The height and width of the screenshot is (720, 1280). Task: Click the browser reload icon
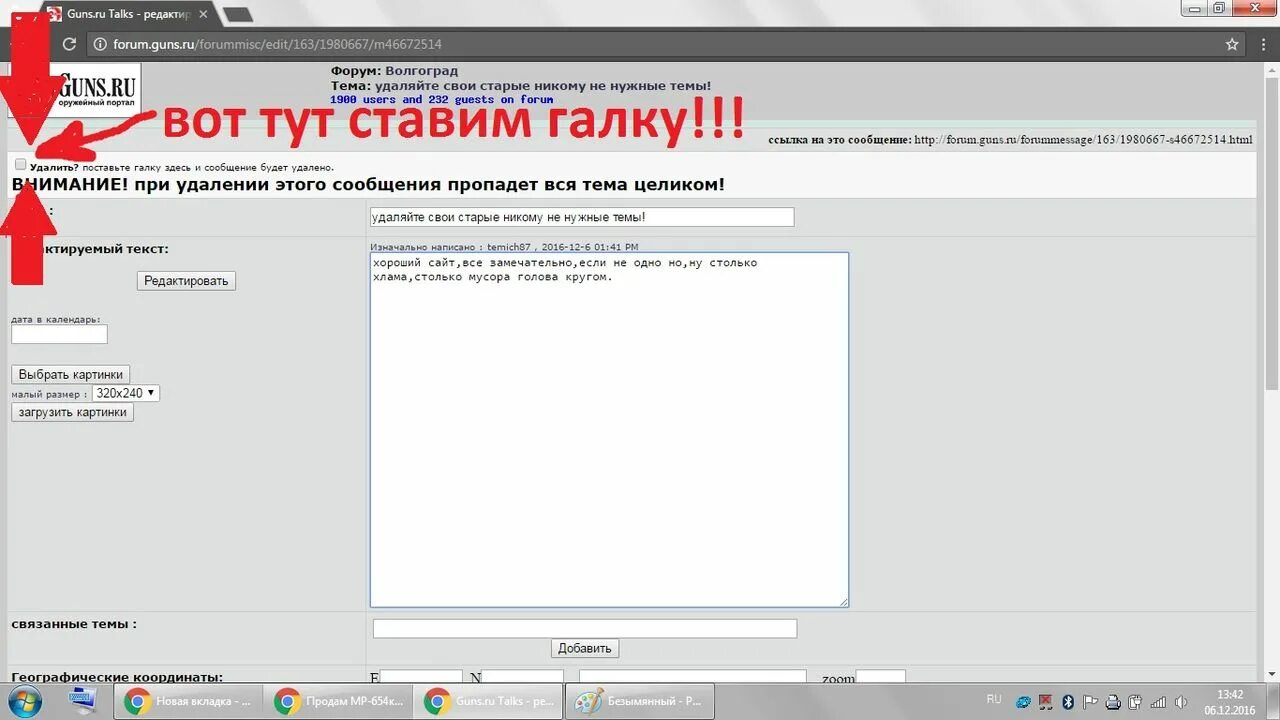[x=69, y=44]
